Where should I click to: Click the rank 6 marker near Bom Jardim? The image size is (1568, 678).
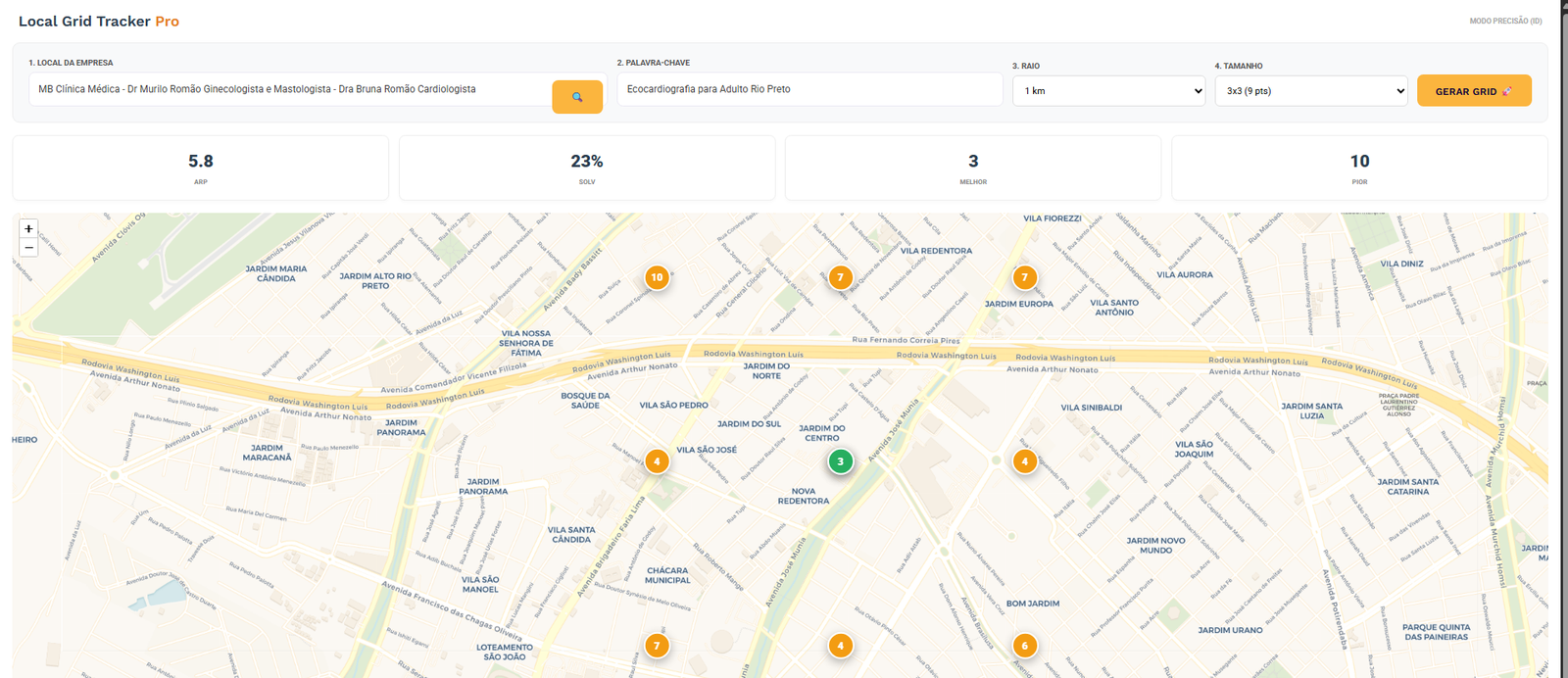[x=1024, y=646]
